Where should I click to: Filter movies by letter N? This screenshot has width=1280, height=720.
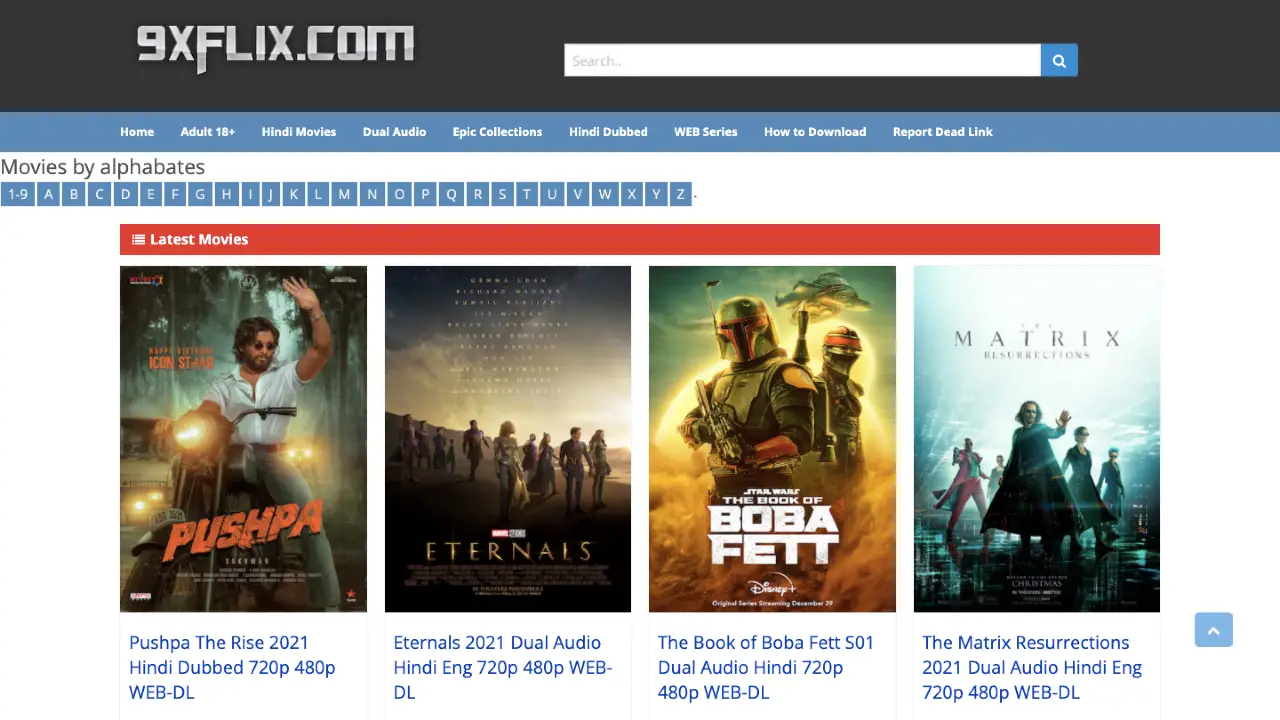pos(372,194)
